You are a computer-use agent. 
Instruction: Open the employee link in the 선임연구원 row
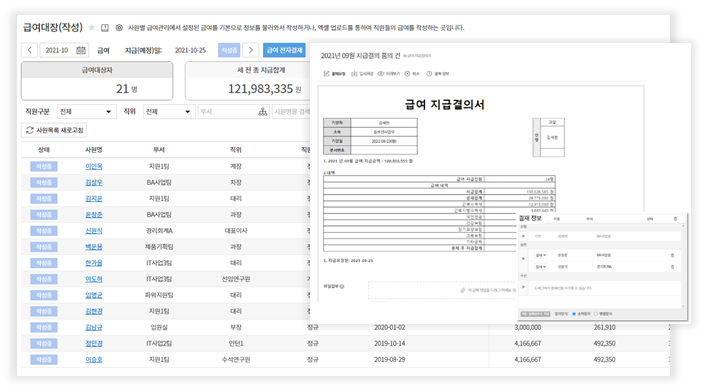(x=94, y=279)
